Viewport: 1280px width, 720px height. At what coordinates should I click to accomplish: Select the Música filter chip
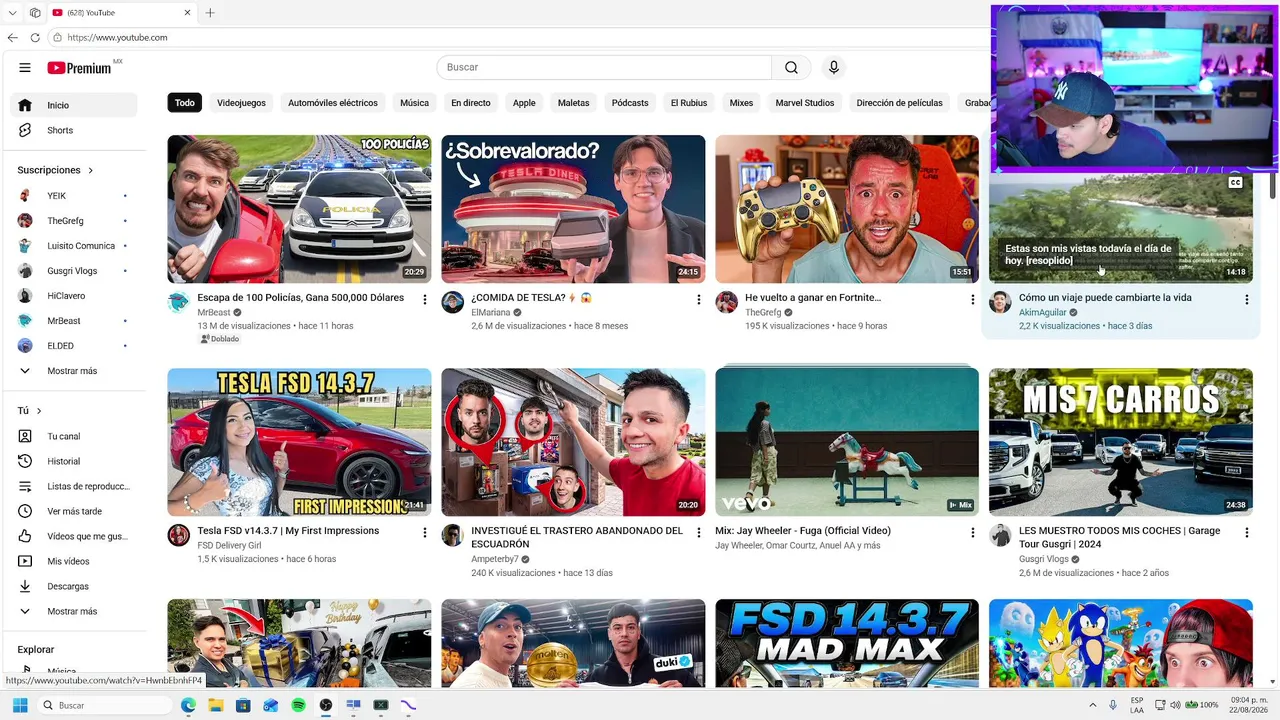coord(414,103)
